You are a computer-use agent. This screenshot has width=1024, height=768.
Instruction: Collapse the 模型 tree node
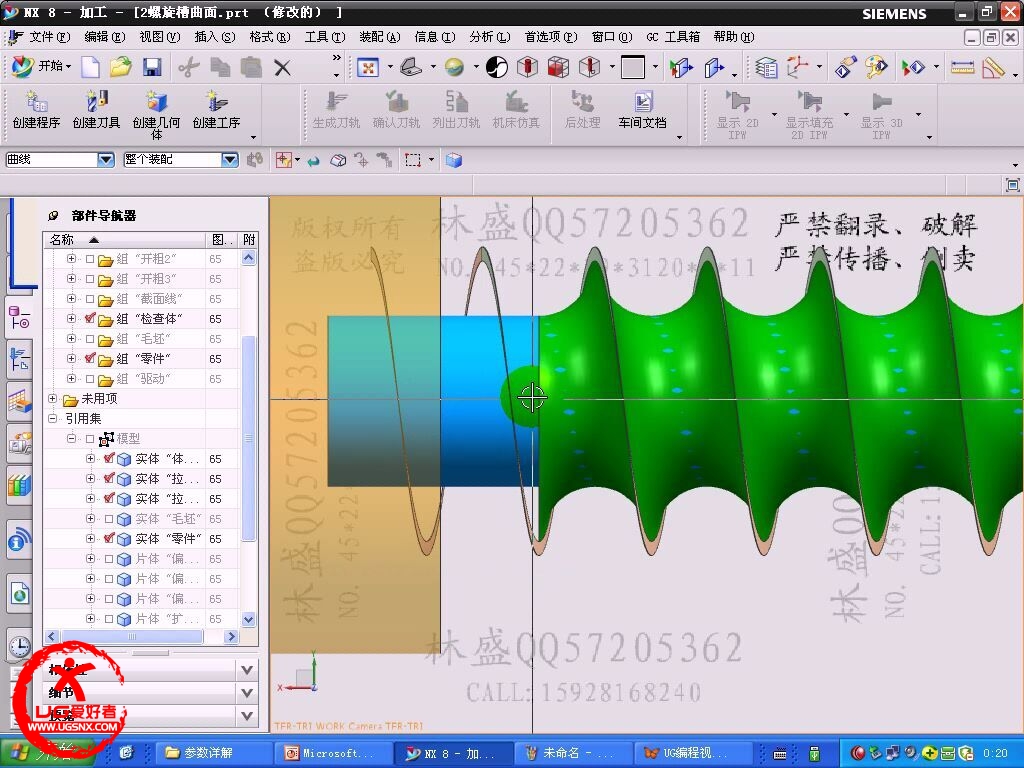click(x=71, y=439)
